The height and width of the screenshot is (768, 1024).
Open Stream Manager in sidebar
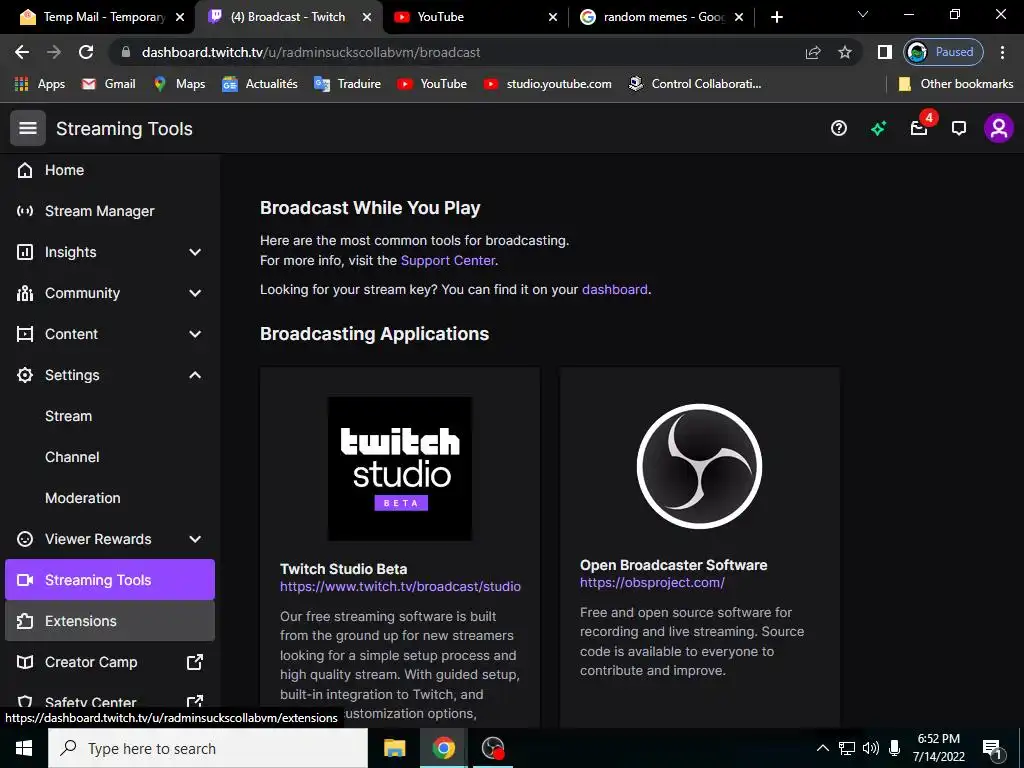(x=108, y=211)
